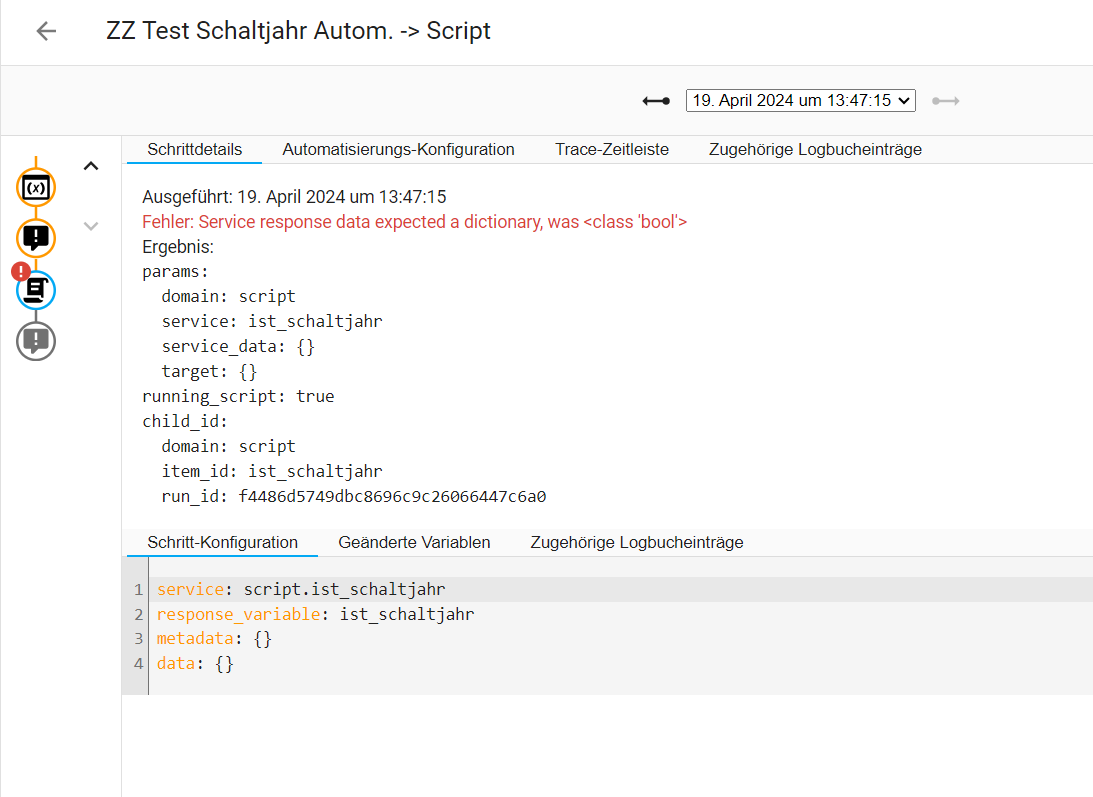Open the Trace-Zeitleiste tab
Viewport: 1093px width, 797px height.
point(611,149)
